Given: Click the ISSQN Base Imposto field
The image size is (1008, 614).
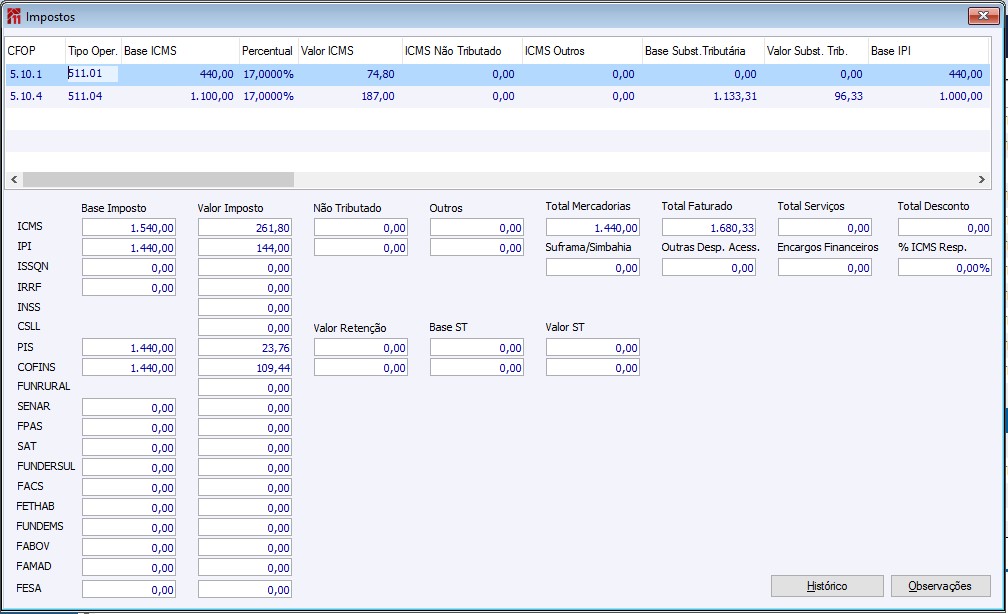Looking at the screenshot, I should 129,267.
